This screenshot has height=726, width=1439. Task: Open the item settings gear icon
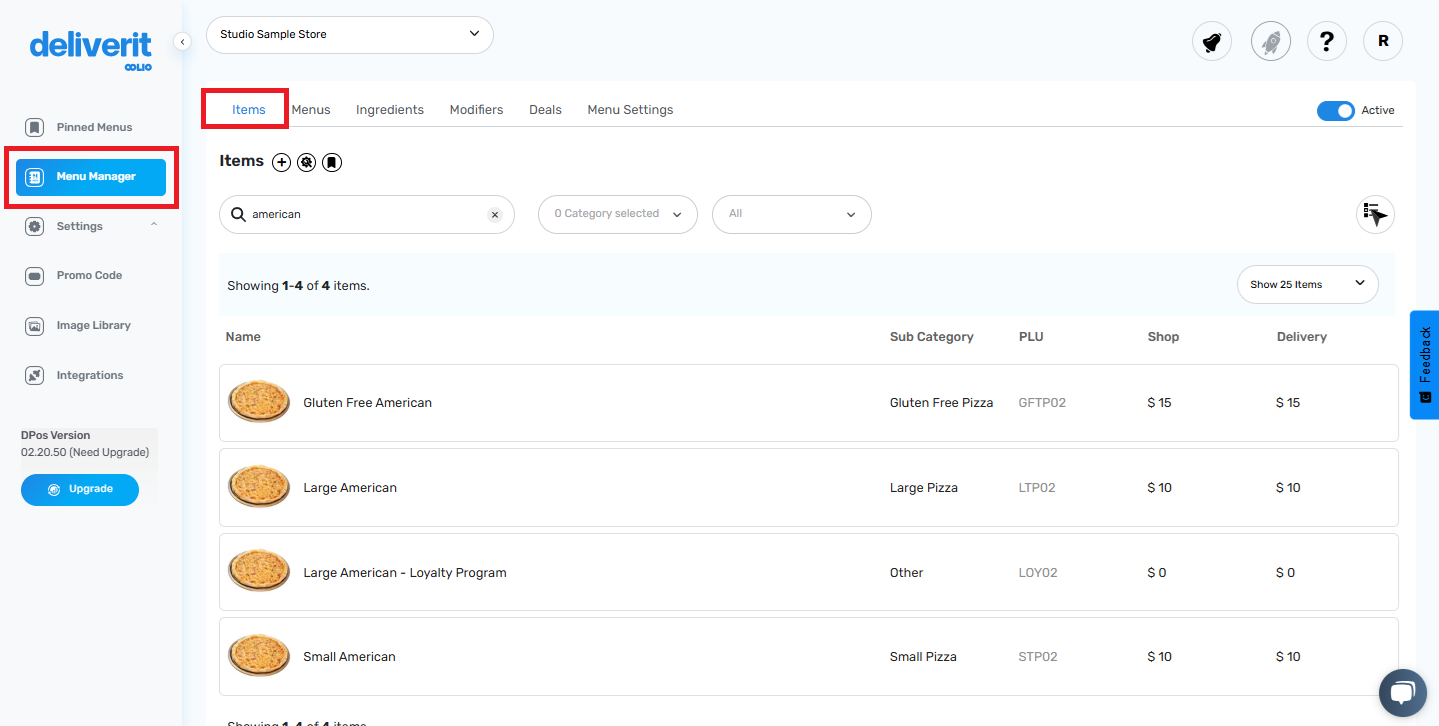(x=307, y=162)
